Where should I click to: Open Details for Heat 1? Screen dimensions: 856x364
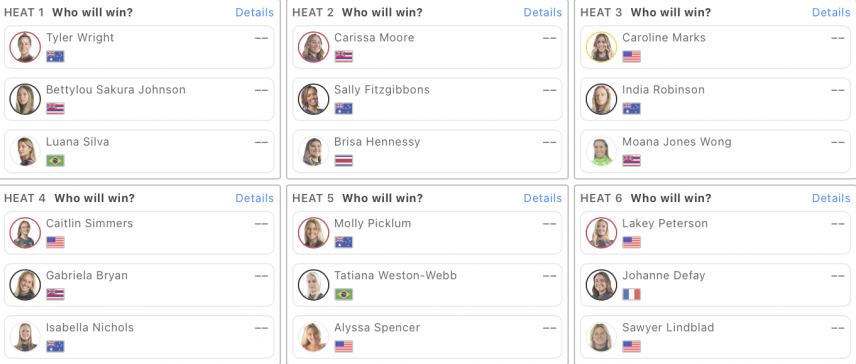[x=254, y=12]
